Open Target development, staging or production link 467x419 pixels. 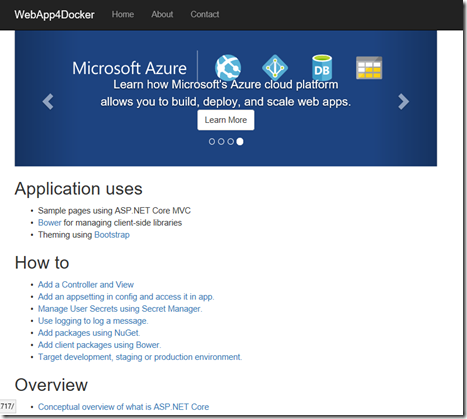coord(140,357)
